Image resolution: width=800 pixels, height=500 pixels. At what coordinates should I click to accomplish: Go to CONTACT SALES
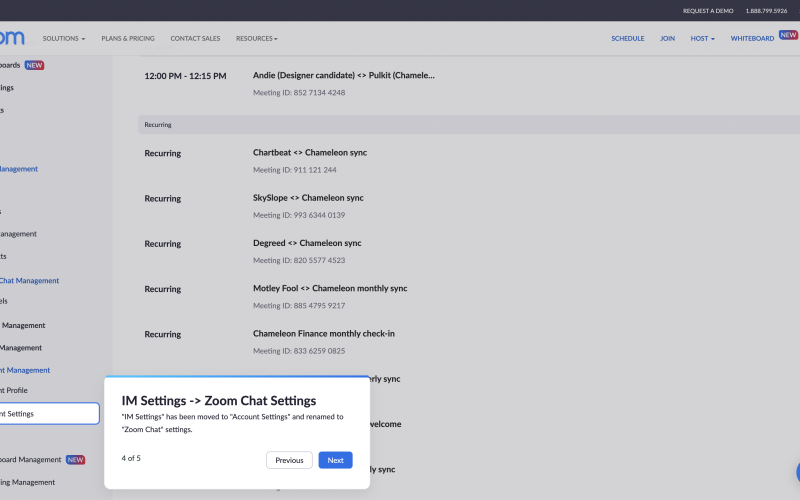click(x=195, y=38)
